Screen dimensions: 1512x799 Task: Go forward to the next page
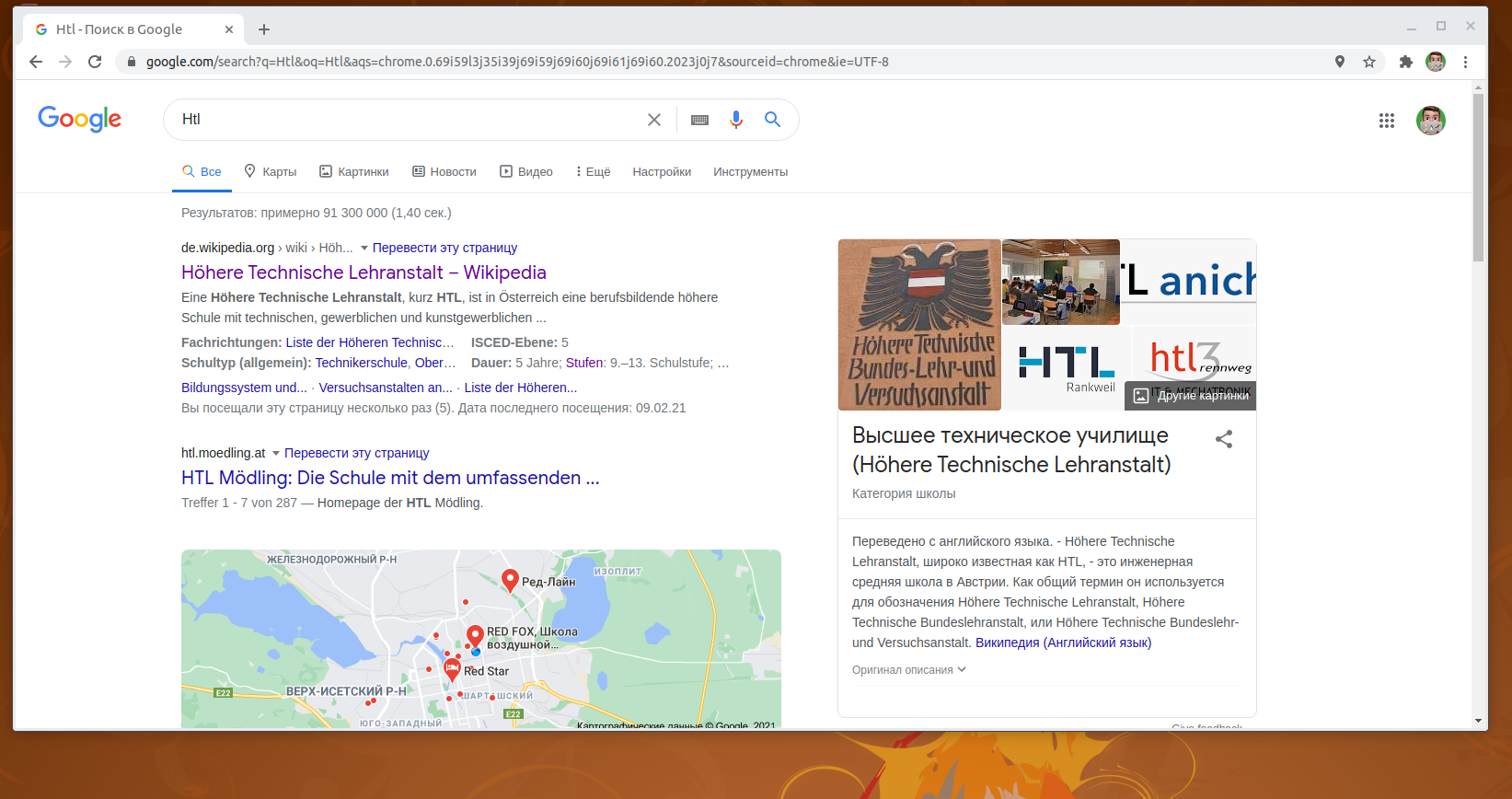tap(65, 62)
